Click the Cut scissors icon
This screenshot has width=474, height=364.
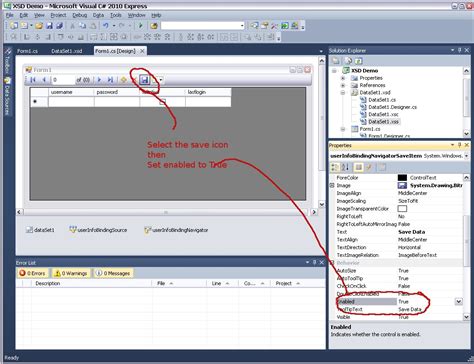click(72, 26)
